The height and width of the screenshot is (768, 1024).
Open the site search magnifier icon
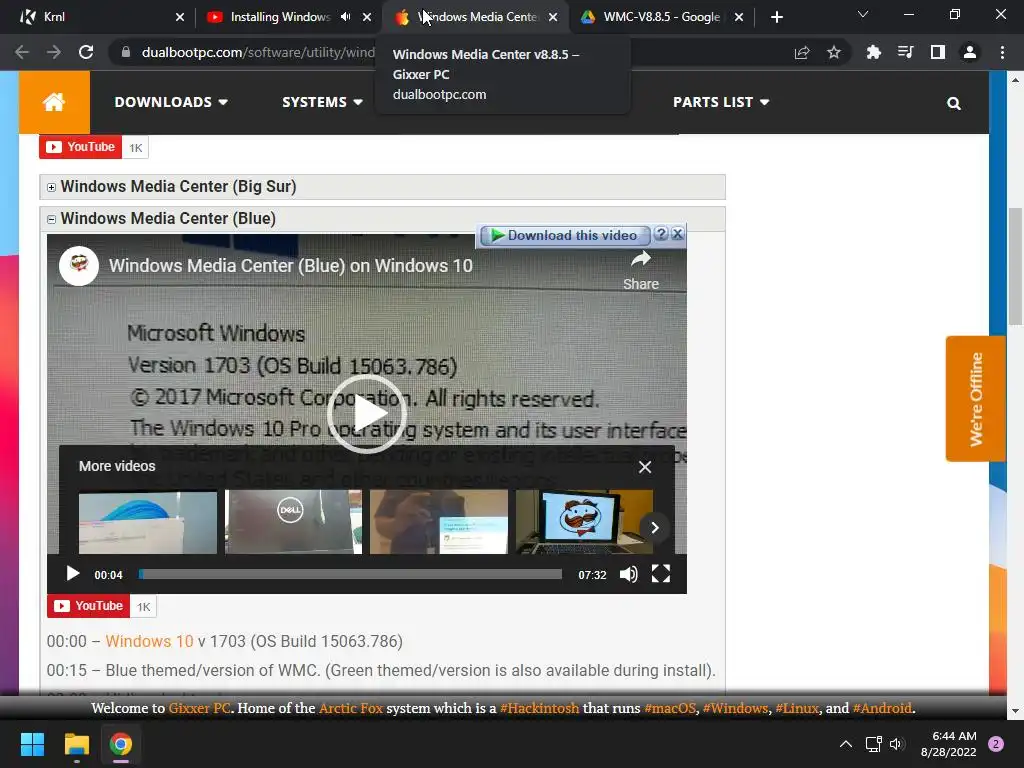point(953,103)
